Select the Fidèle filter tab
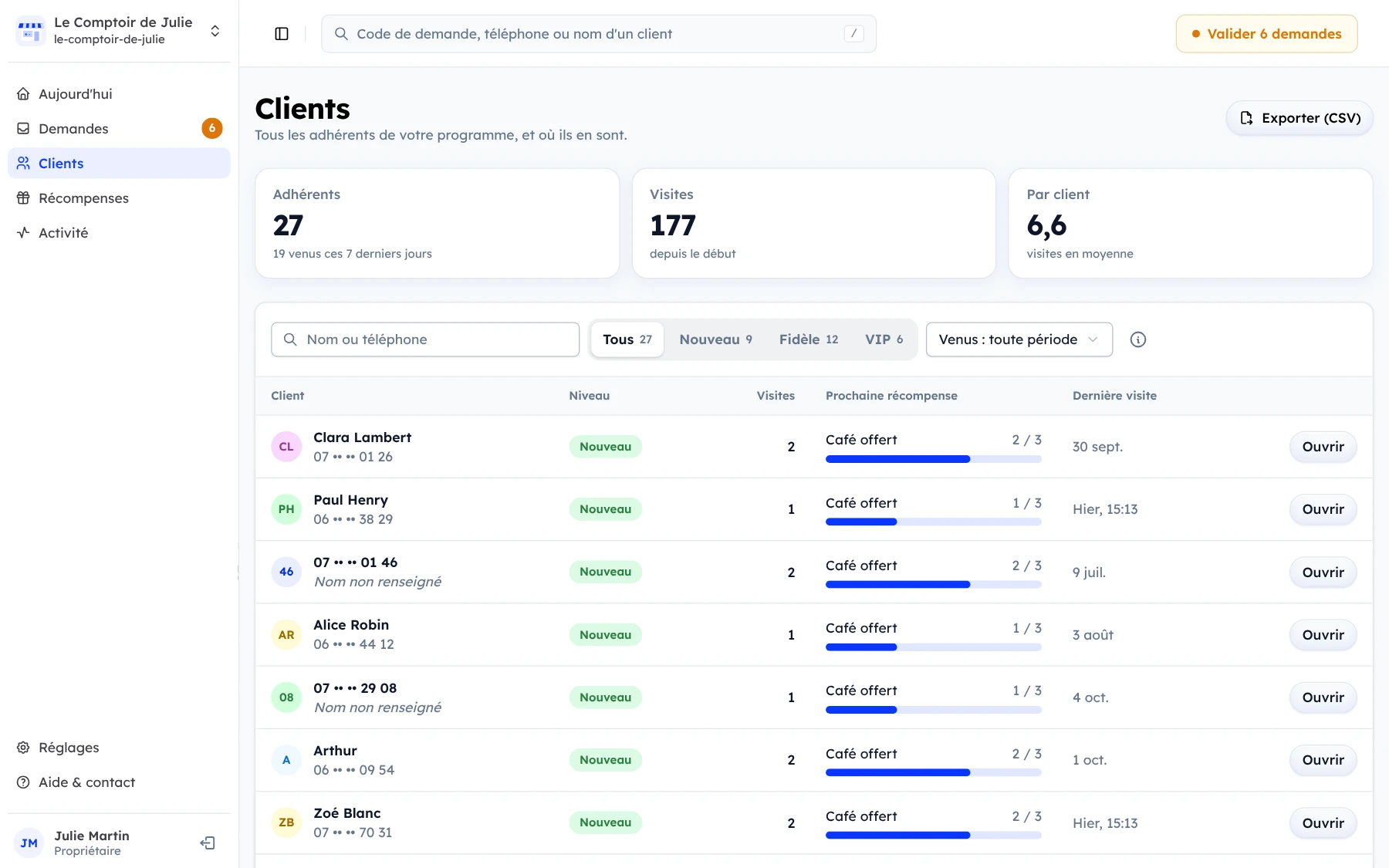 tap(809, 339)
